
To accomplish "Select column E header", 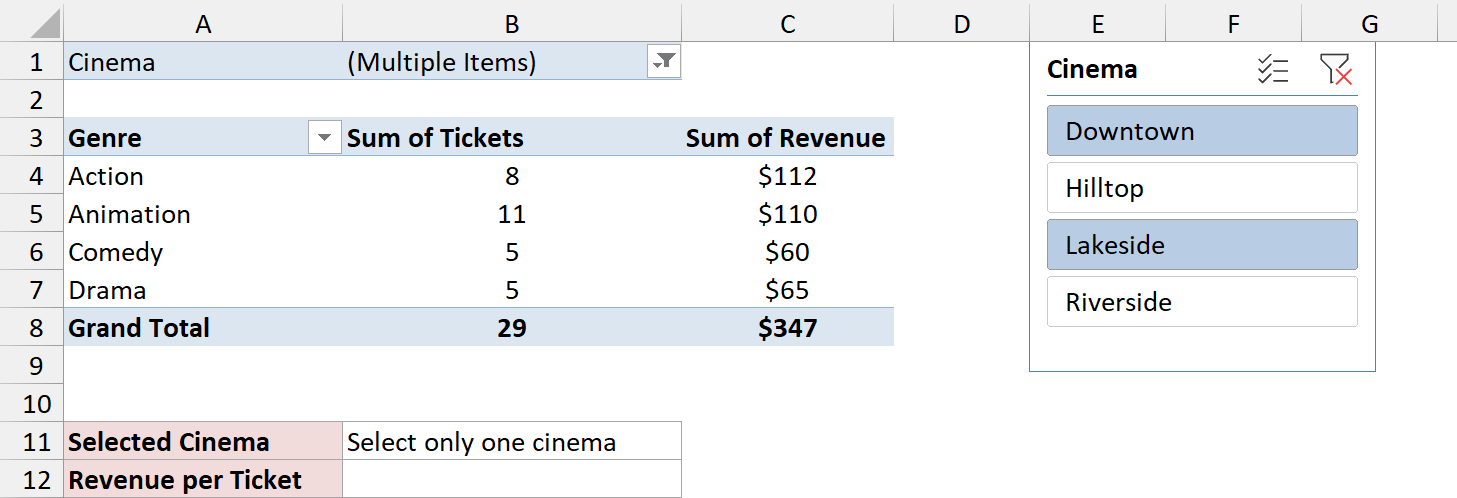I will [x=1097, y=24].
